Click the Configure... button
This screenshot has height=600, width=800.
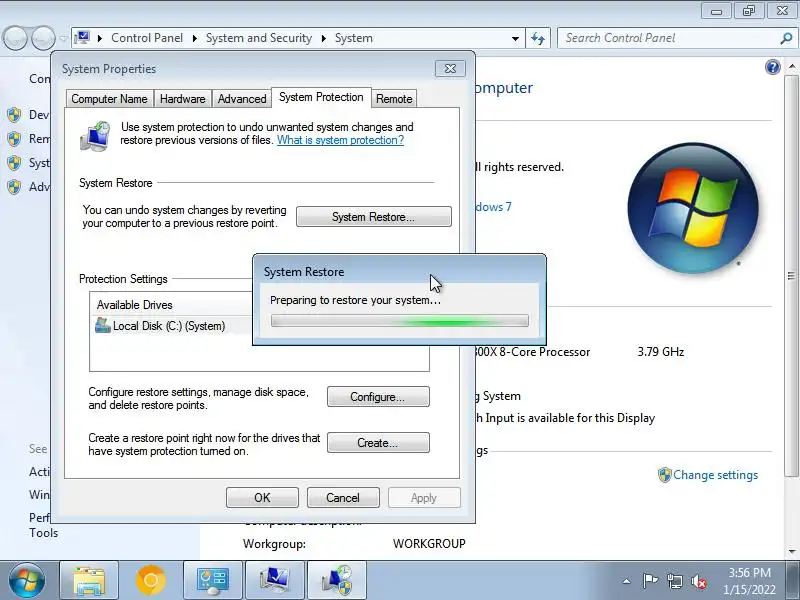[378, 397]
